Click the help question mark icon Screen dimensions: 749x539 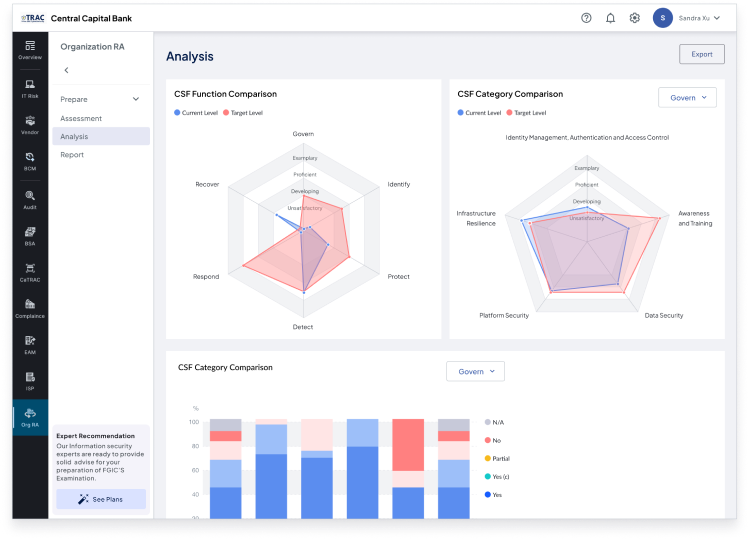tap(586, 18)
